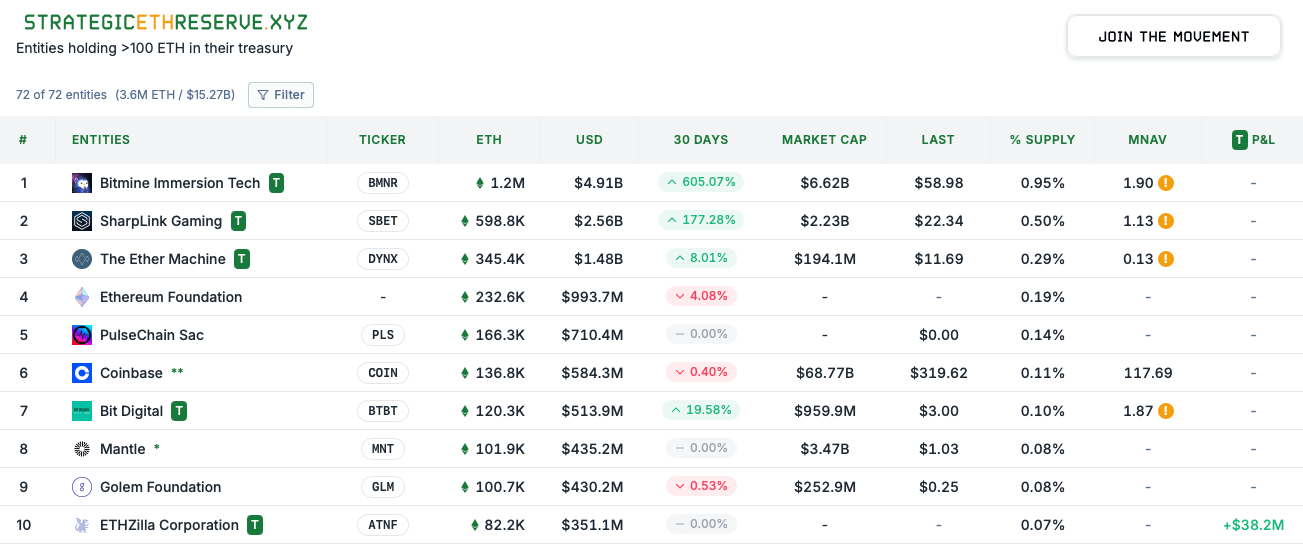Image resolution: width=1303 pixels, height=547 pixels.
Task: Open the PulseChain Sac entity name
Action: (x=152, y=335)
